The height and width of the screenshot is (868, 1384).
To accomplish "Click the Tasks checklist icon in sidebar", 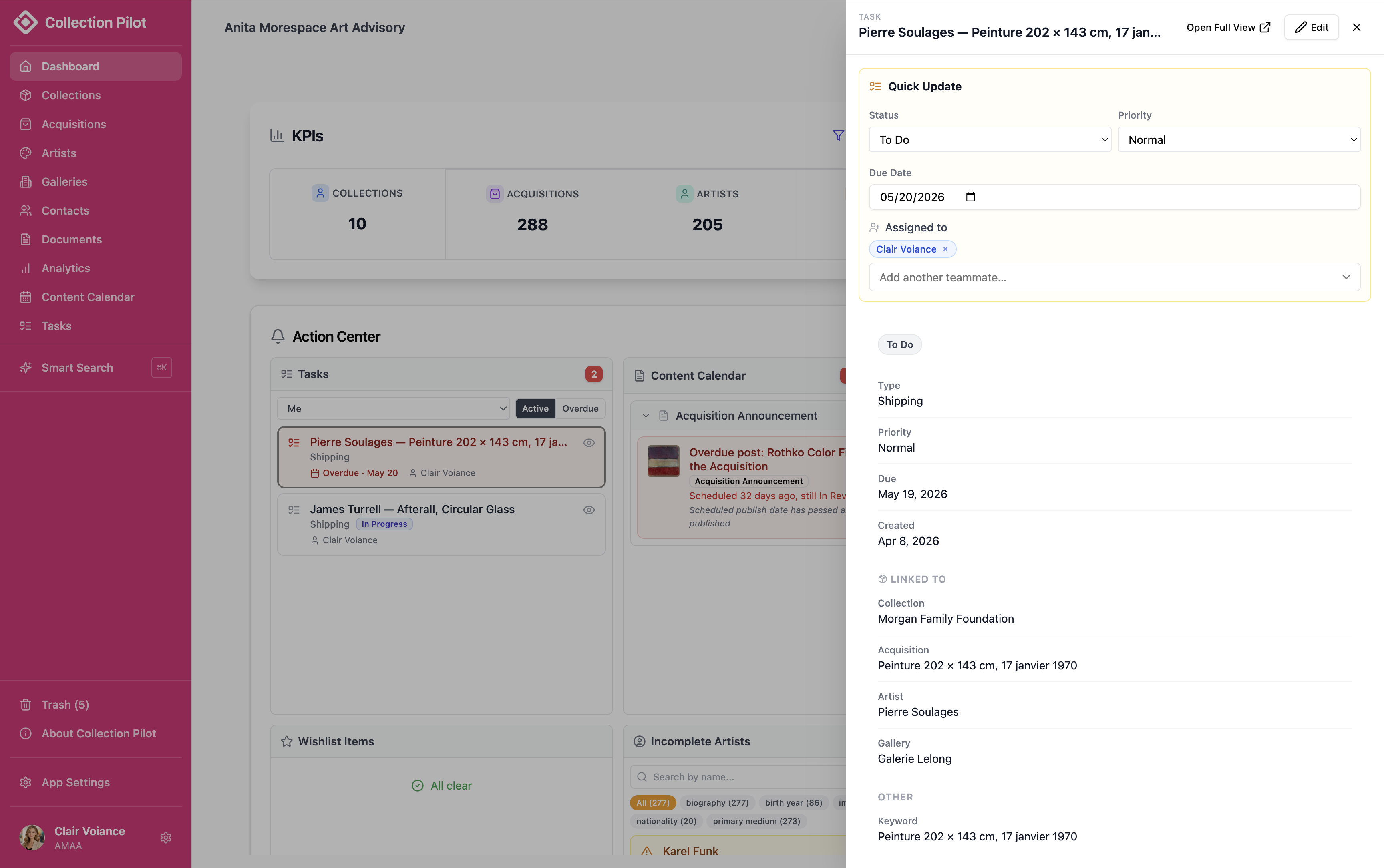I will click(x=26, y=325).
